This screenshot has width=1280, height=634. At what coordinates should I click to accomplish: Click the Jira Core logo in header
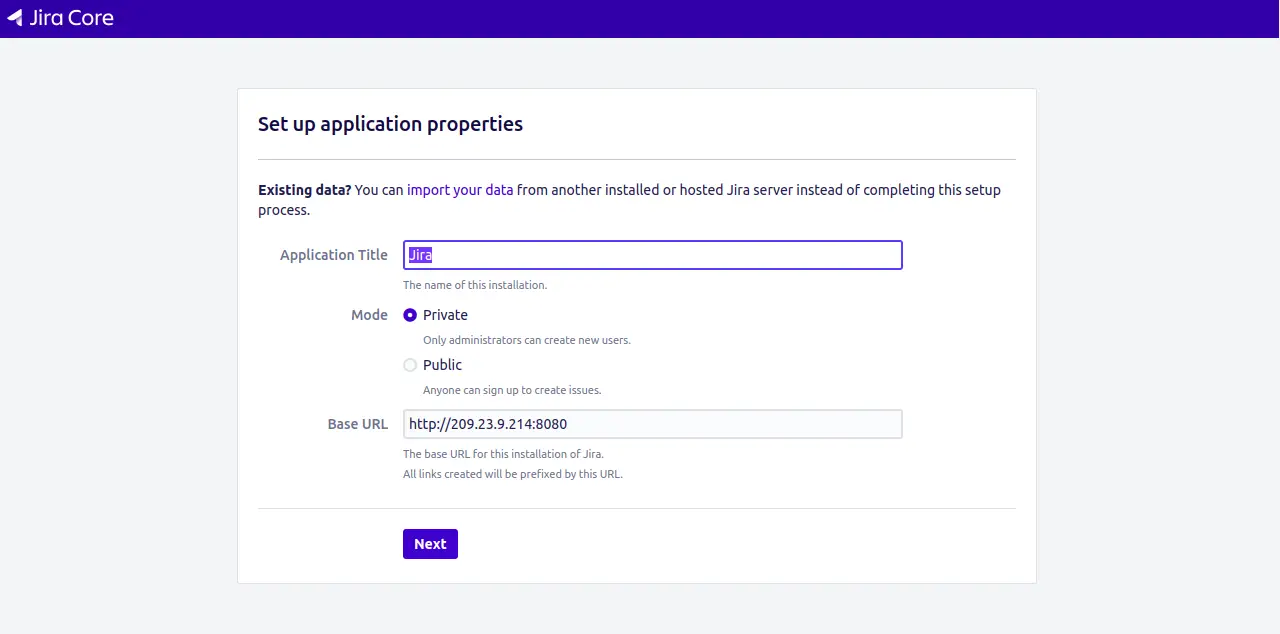click(60, 18)
